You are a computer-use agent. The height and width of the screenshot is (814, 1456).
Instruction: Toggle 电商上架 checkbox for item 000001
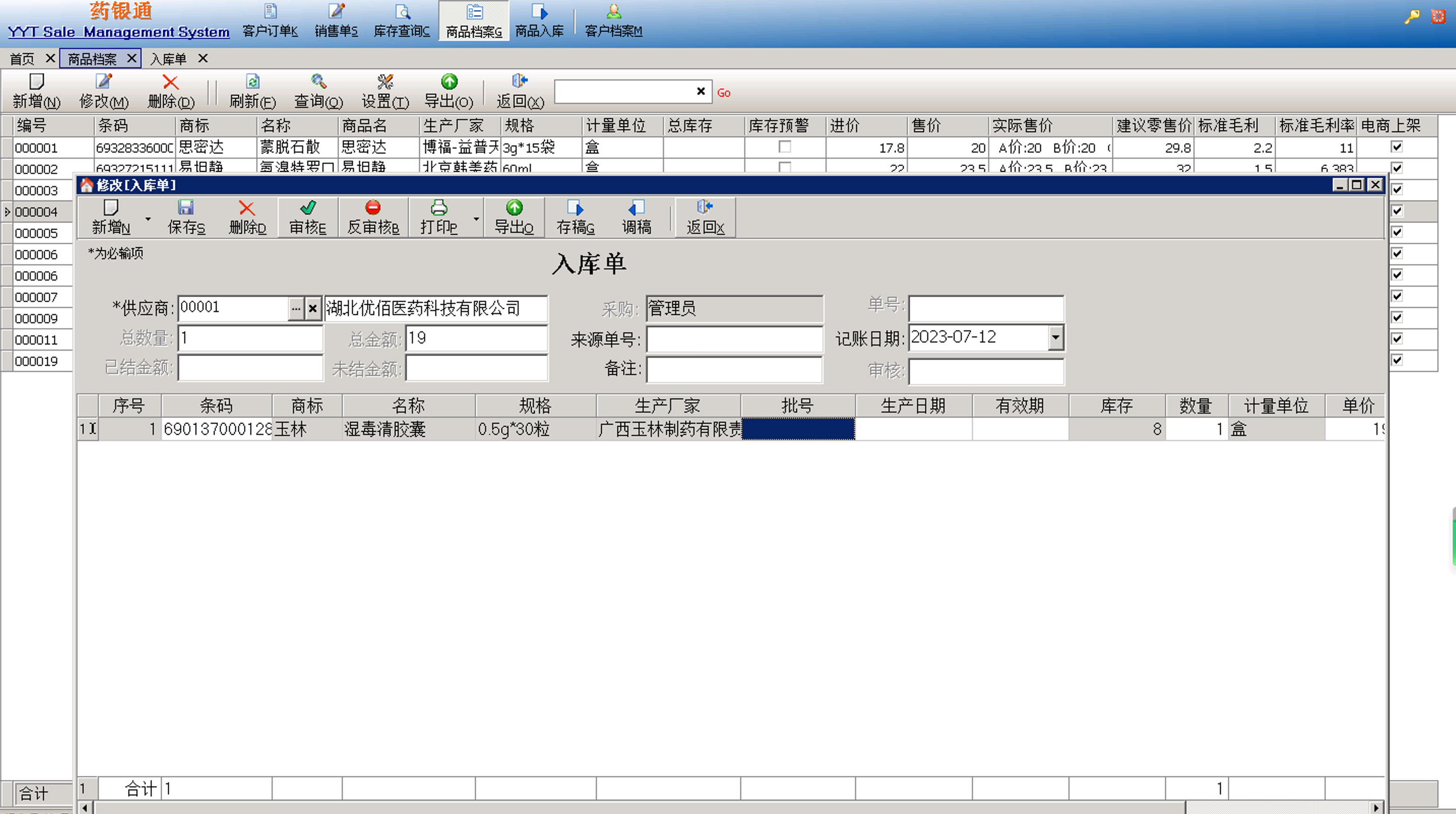(1397, 147)
